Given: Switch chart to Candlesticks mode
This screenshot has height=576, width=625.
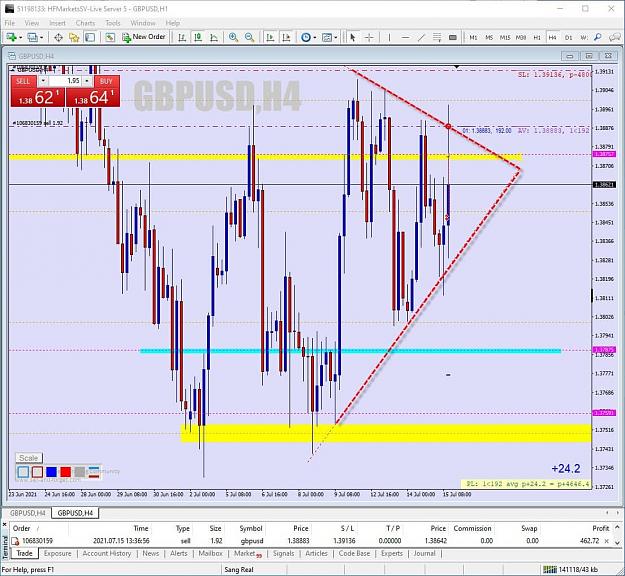Looking at the screenshot, I should click(198, 37).
